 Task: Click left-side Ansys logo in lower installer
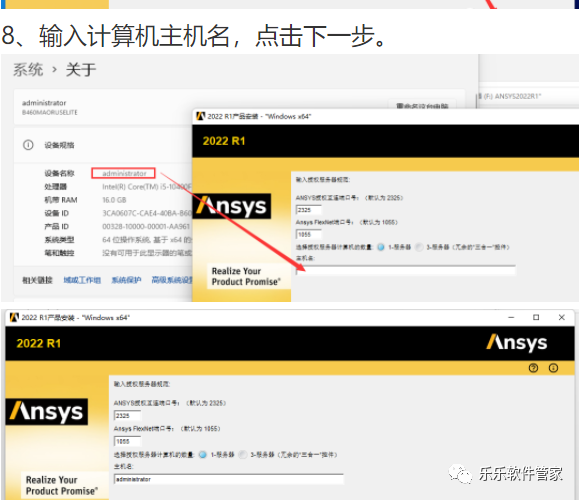pyautogui.click(x=47, y=411)
